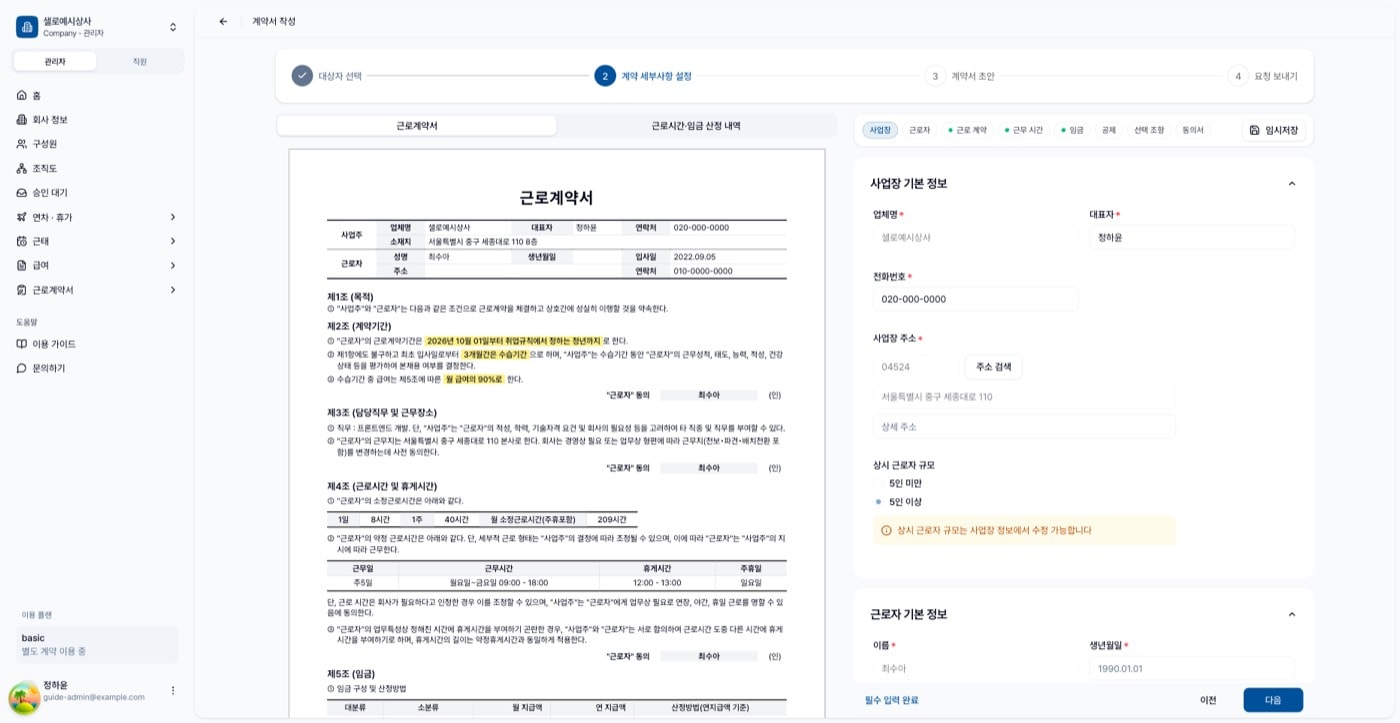The height and width of the screenshot is (723, 1400).
Task: Open the 선택 조항 section tab
Action: coord(1149,130)
